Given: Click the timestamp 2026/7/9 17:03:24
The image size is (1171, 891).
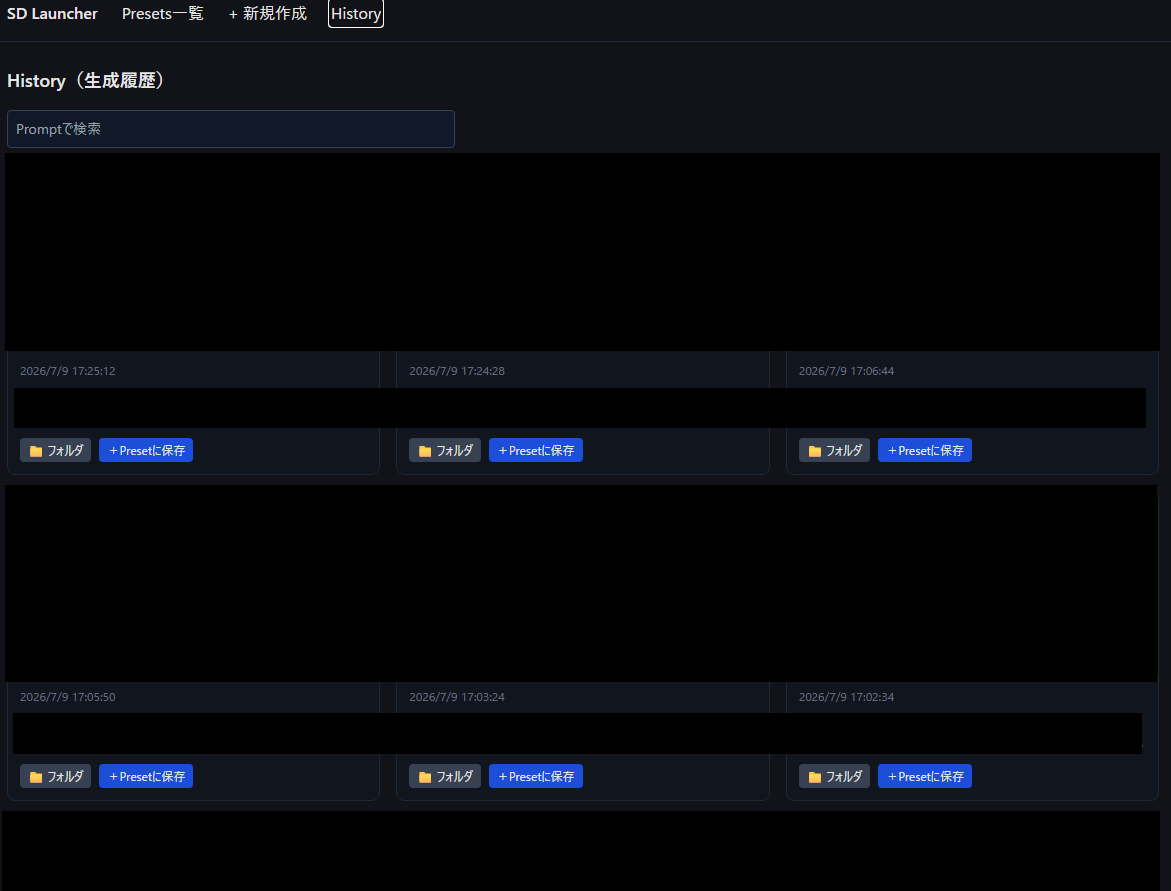Looking at the screenshot, I should tap(457, 697).
